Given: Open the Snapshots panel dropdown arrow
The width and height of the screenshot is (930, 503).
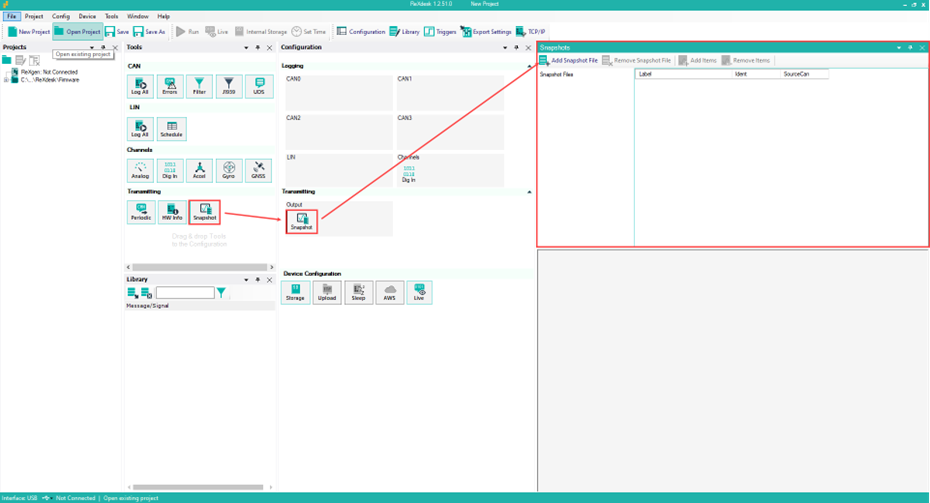Looking at the screenshot, I should pyautogui.click(x=898, y=47).
